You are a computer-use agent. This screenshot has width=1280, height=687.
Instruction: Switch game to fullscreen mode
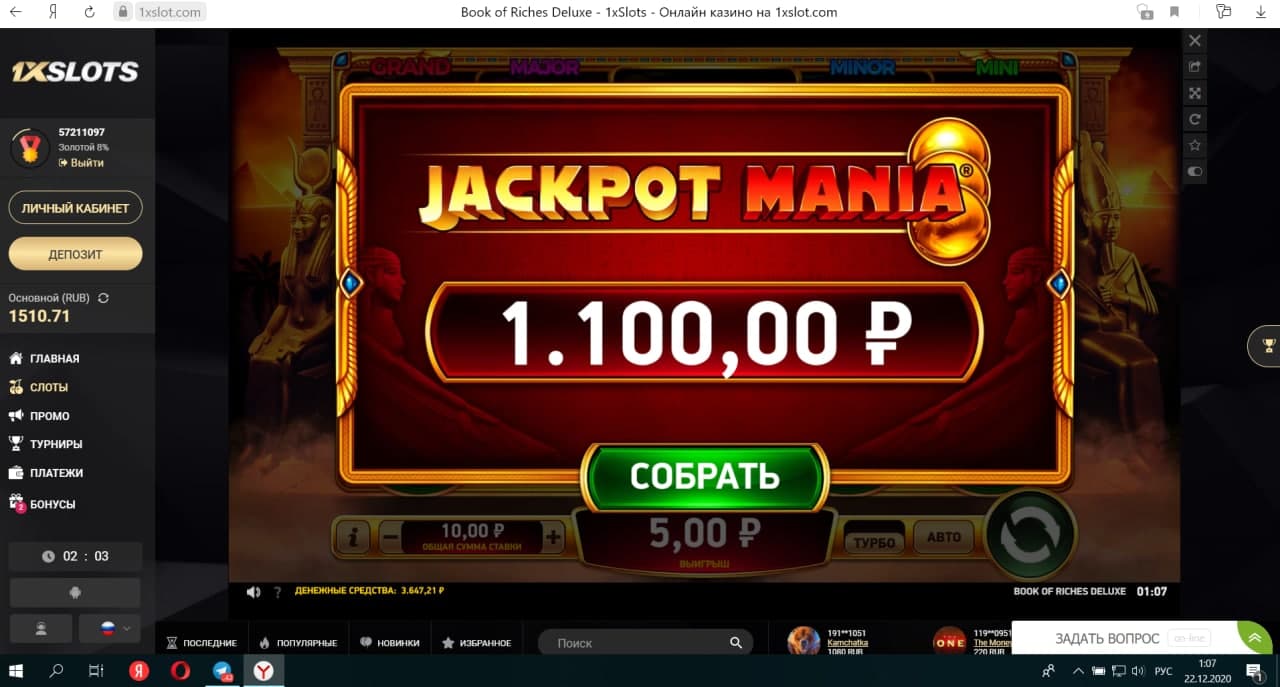tap(1194, 93)
